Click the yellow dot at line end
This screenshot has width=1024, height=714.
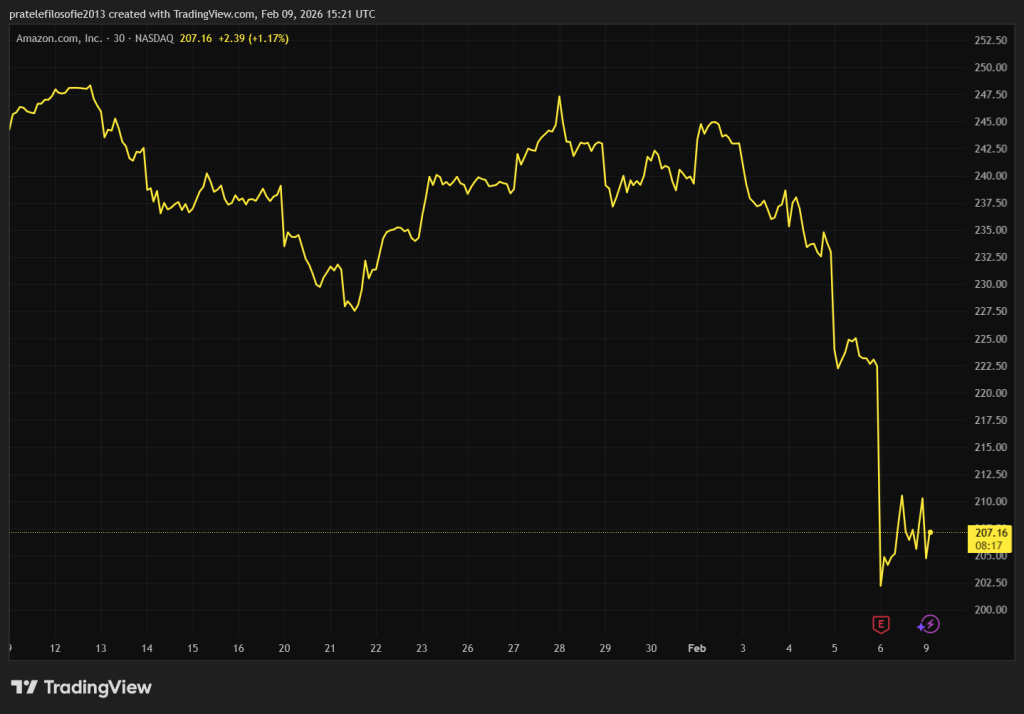(x=930, y=532)
